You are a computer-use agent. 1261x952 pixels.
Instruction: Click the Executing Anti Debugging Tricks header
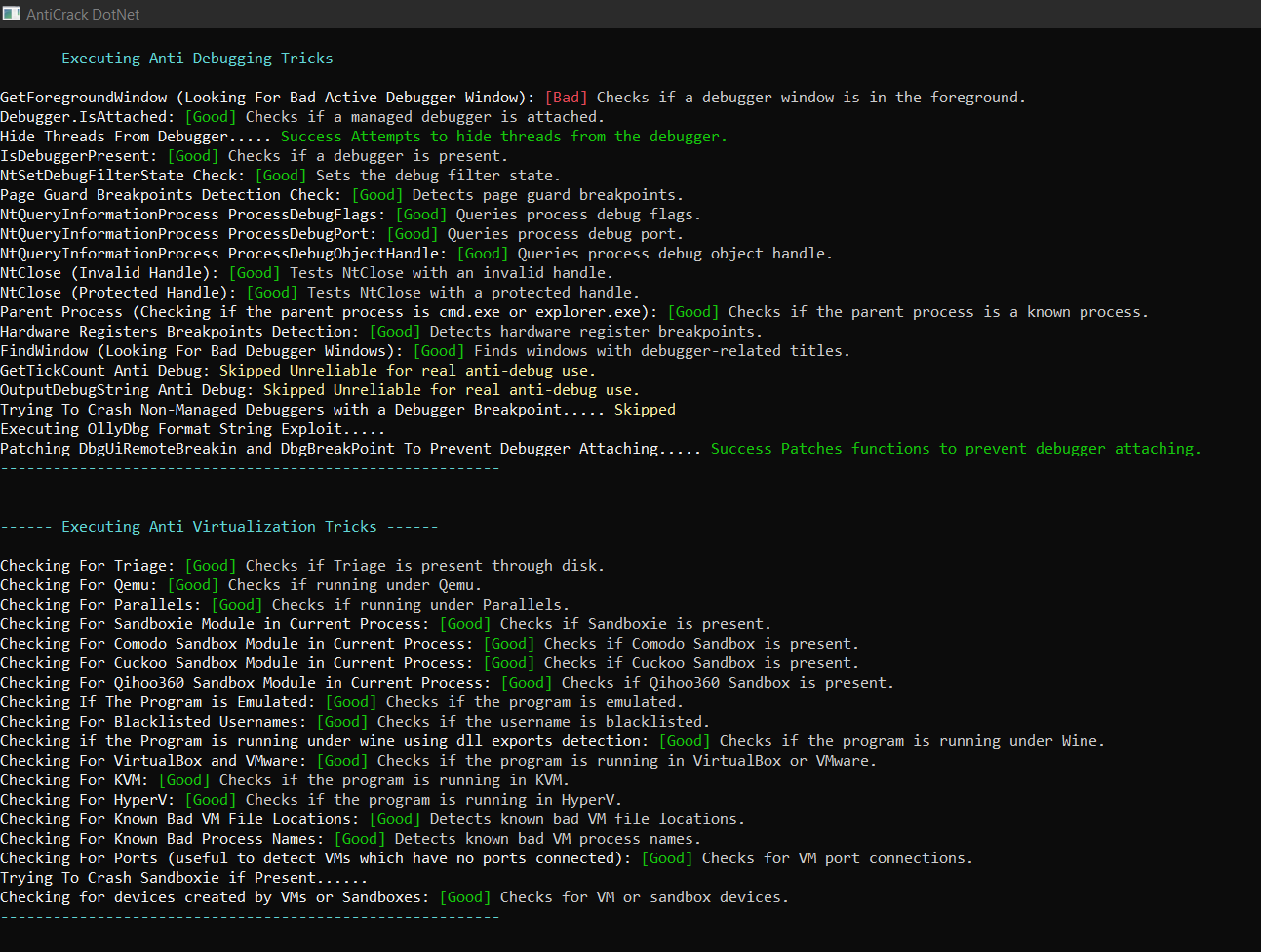pos(197,59)
